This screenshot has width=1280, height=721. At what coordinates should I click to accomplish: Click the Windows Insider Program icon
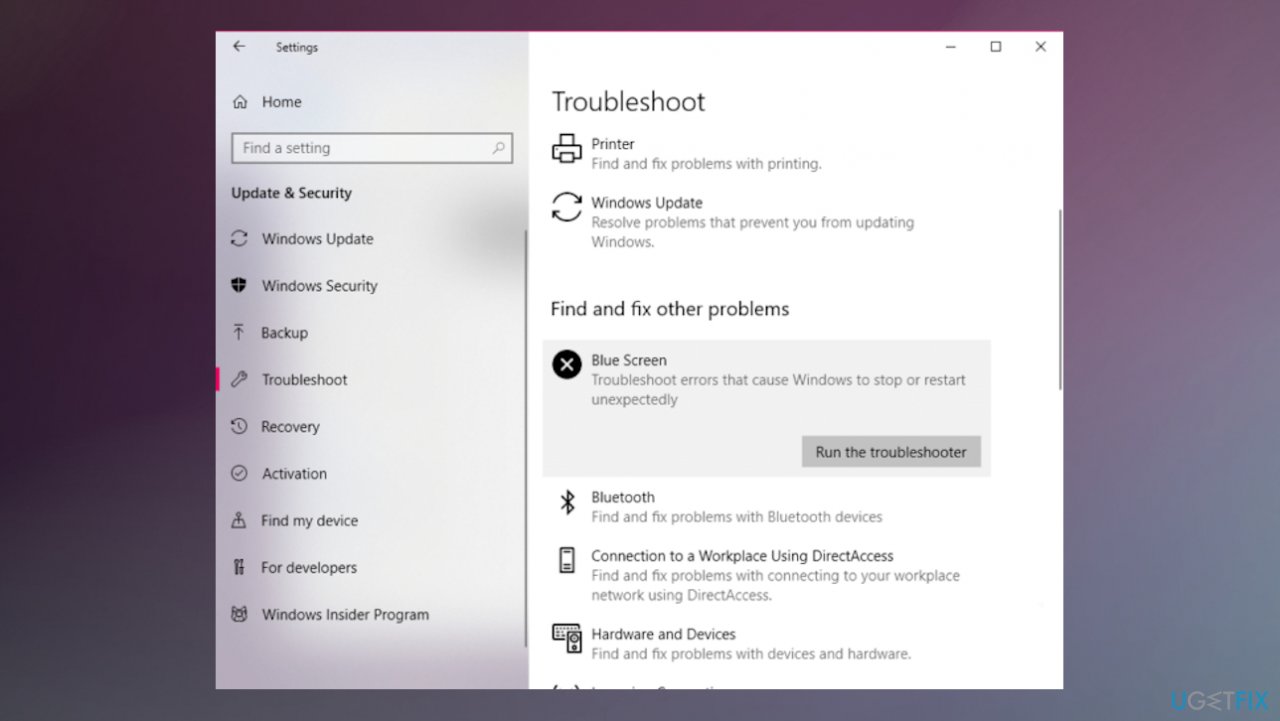(x=239, y=615)
